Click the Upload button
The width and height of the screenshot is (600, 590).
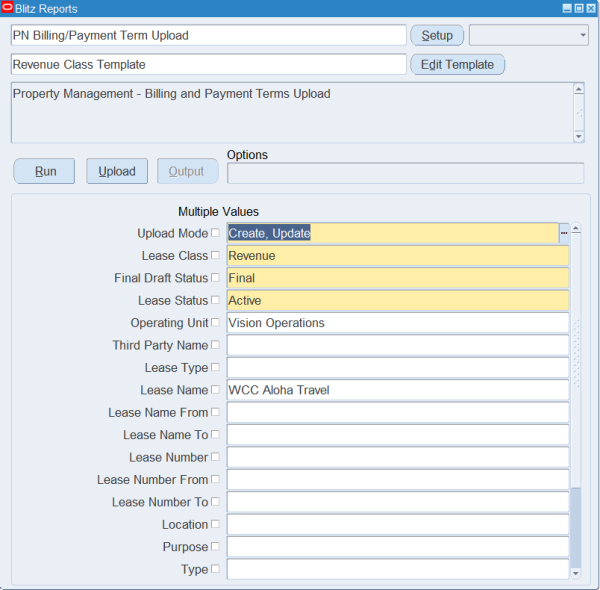tap(117, 171)
